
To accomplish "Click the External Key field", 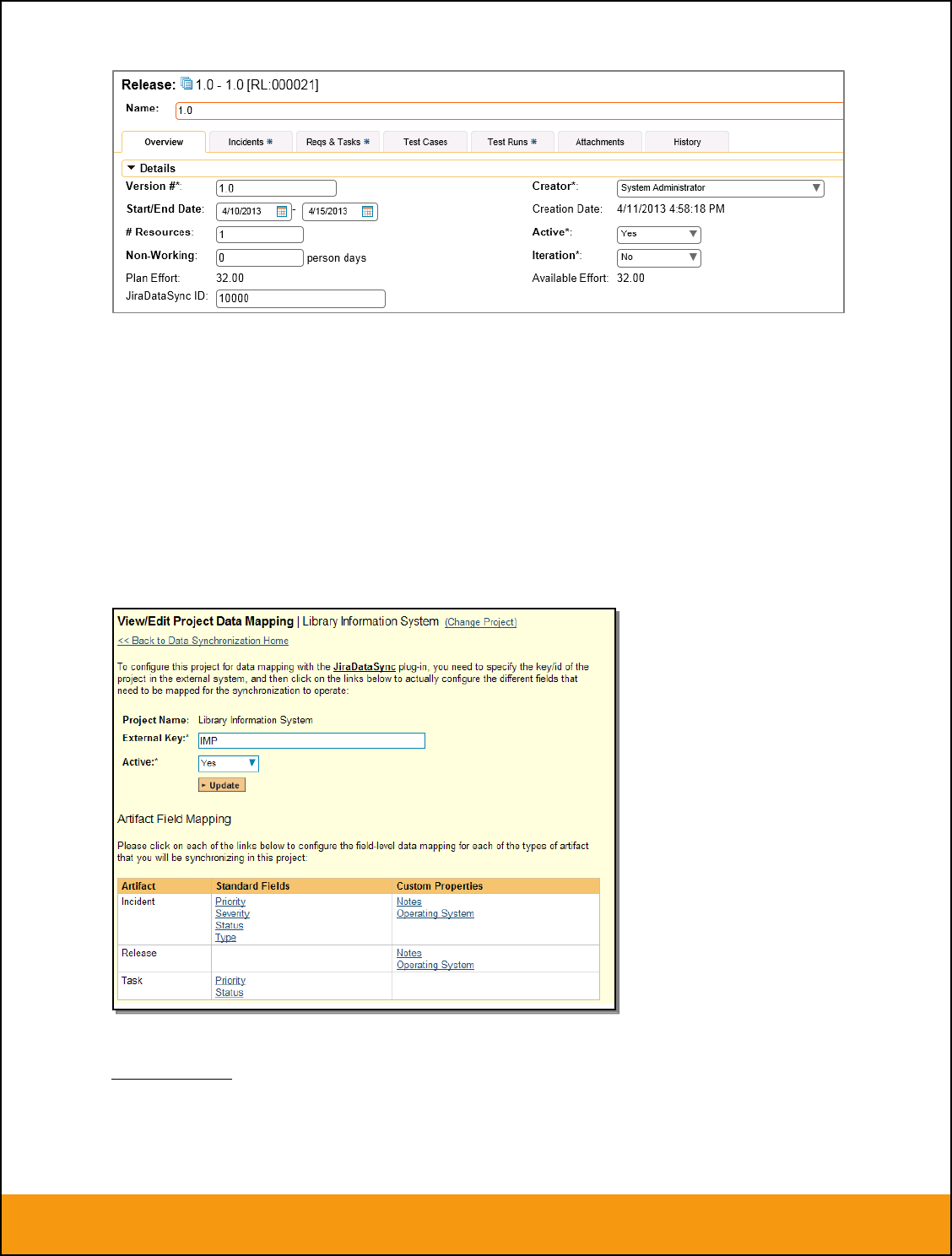I will coord(311,740).
